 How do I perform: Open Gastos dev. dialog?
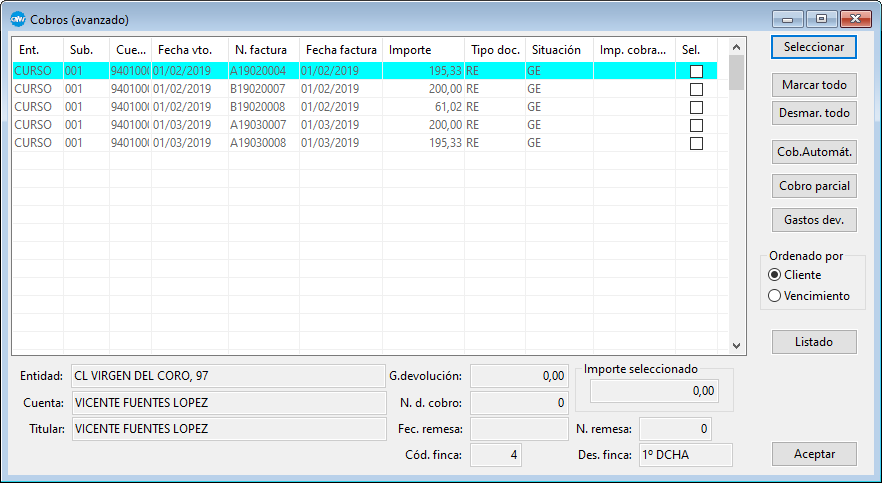tap(814, 219)
